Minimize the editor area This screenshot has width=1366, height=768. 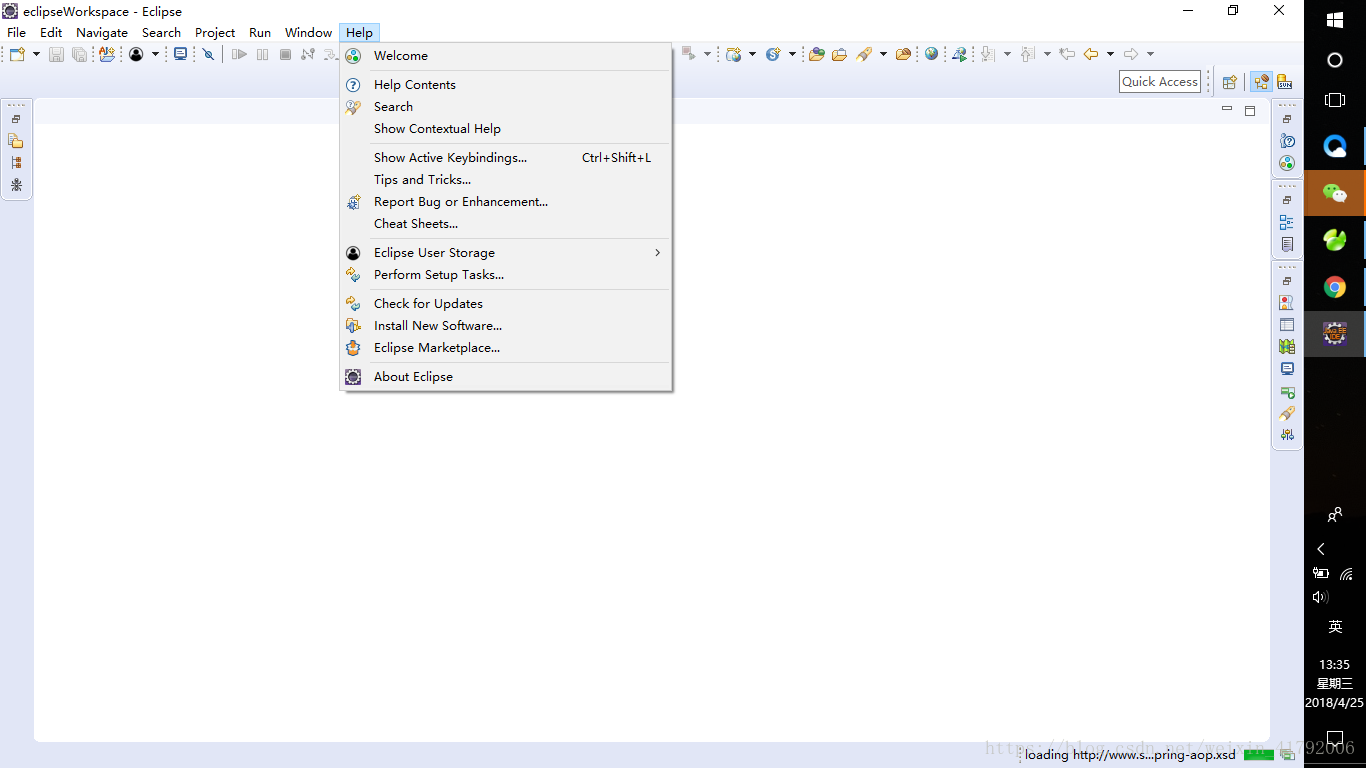pos(1227,110)
